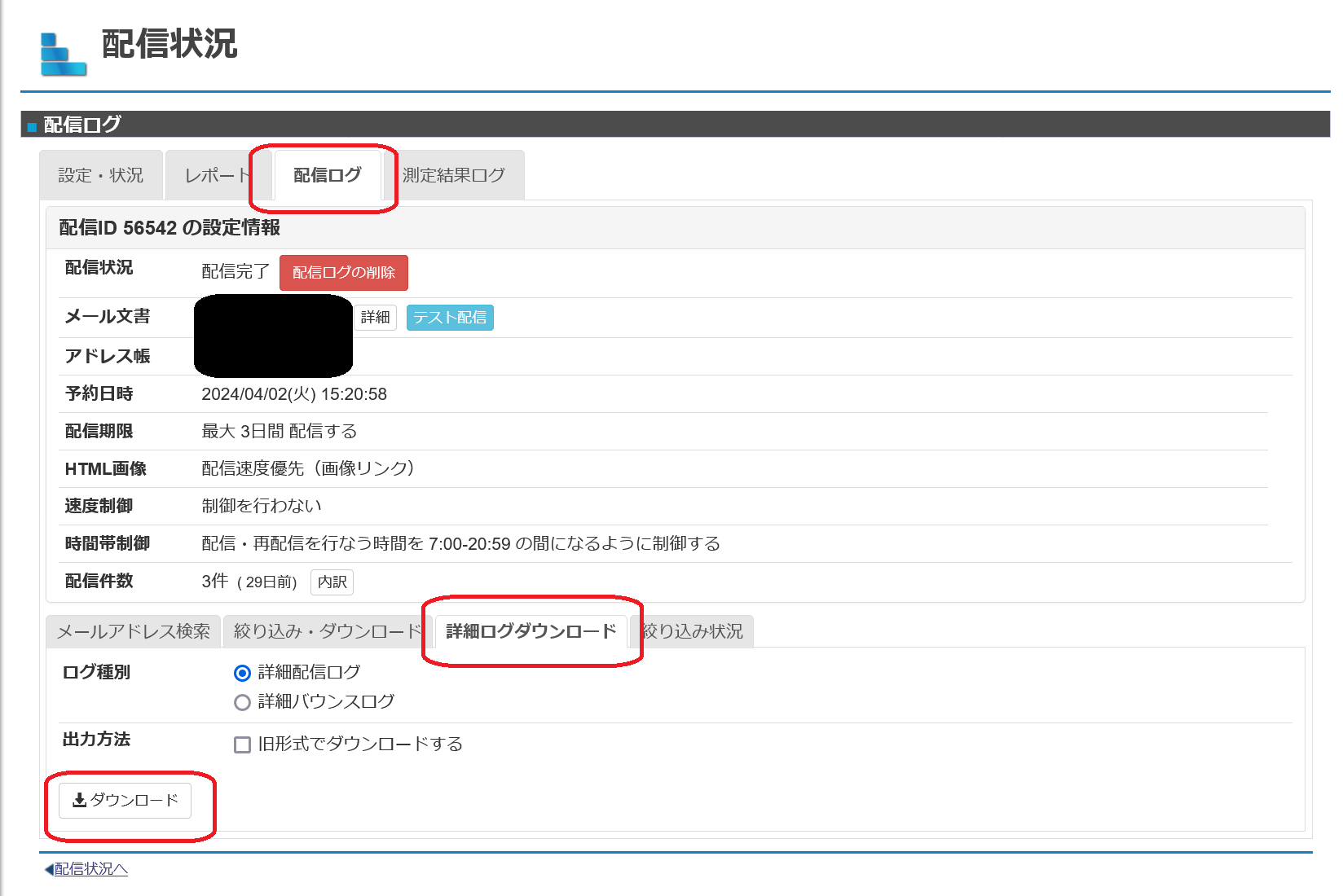Select the 配信ログ tab
This screenshot has height=896, width=1343.
click(x=324, y=175)
